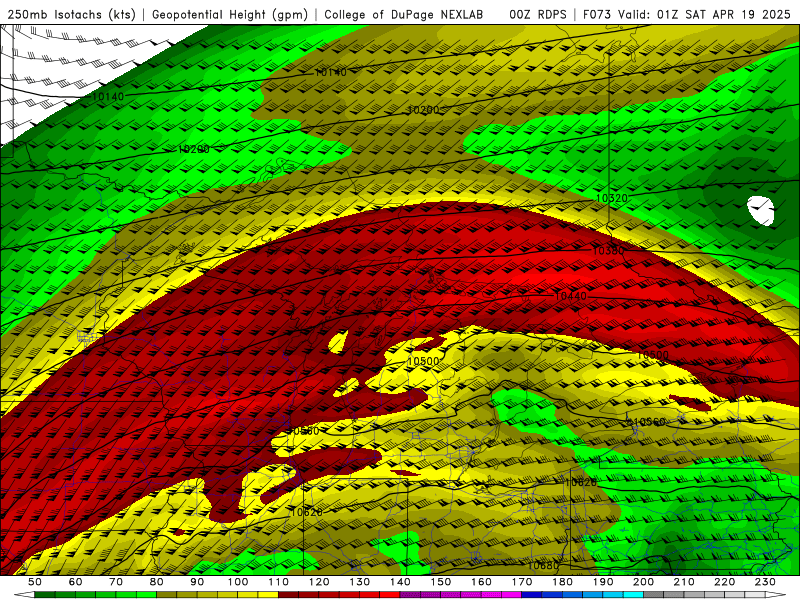800x600 pixels.
Task: Select the bright yellow swatch just before 110
Action: [x=268, y=595]
